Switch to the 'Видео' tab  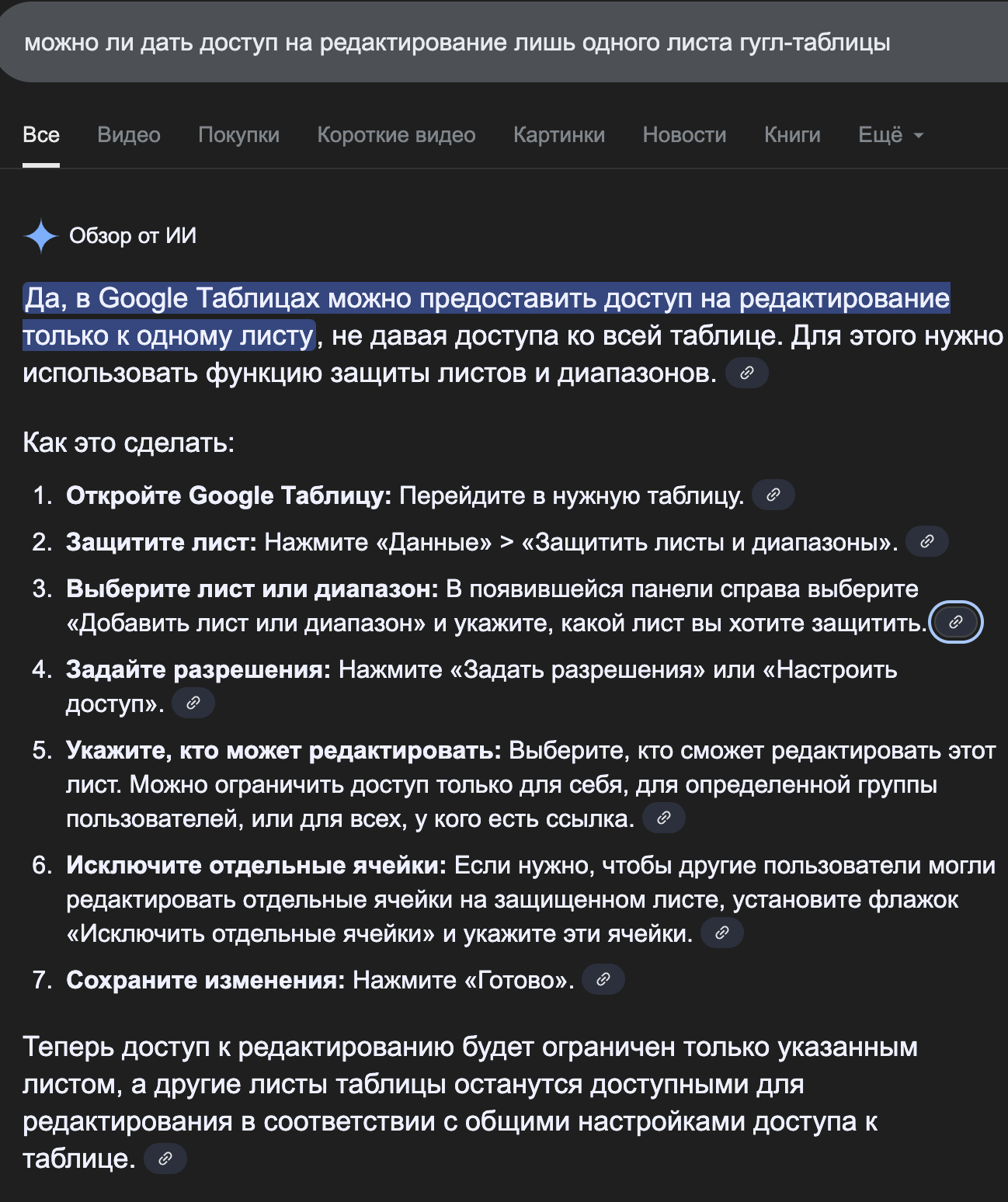point(129,135)
